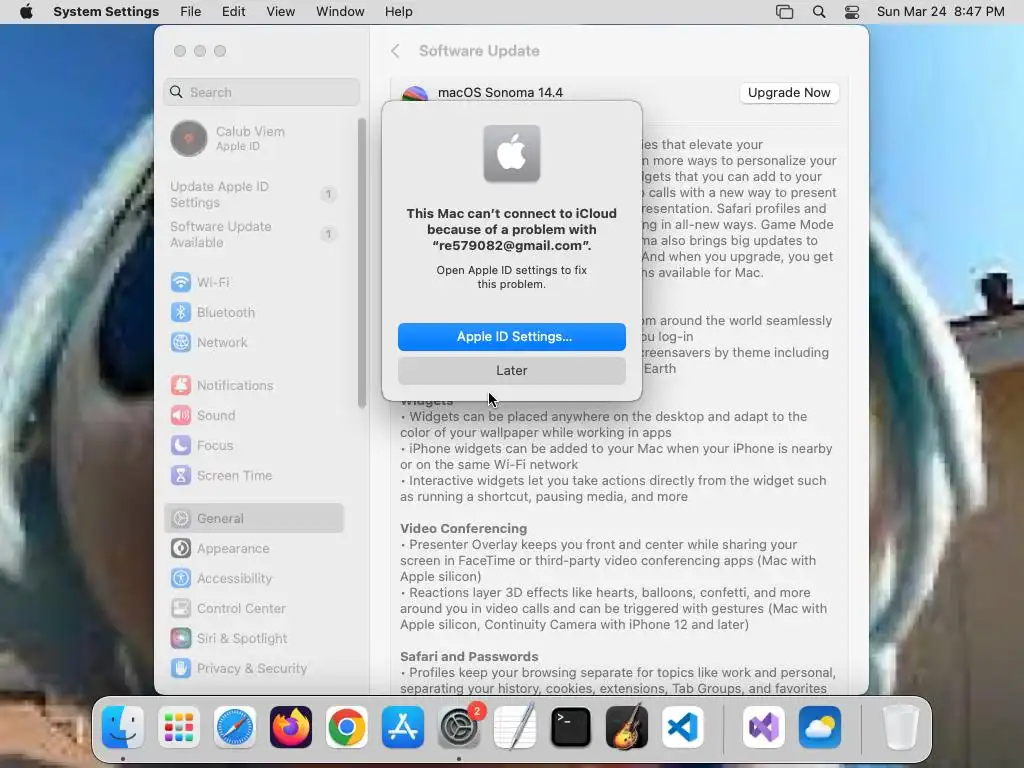Viewport: 1024px width, 768px height.
Task: Select General in the sidebar
Action: tap(254, 519)
